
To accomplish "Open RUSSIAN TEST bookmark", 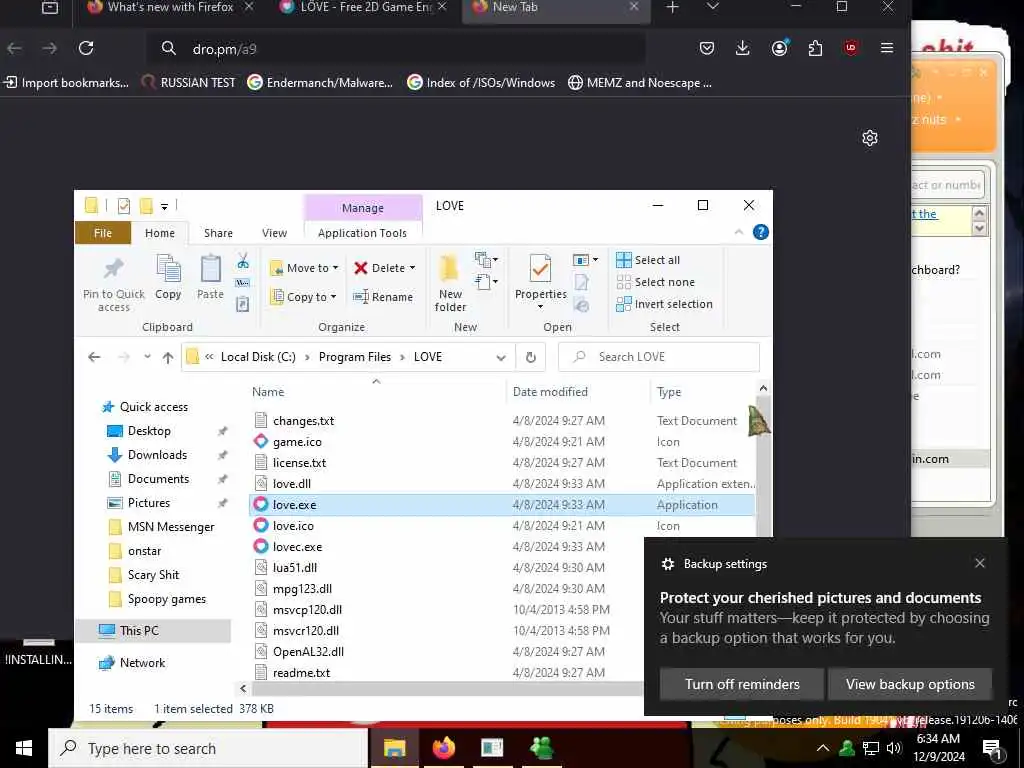I will click(189, 83).
